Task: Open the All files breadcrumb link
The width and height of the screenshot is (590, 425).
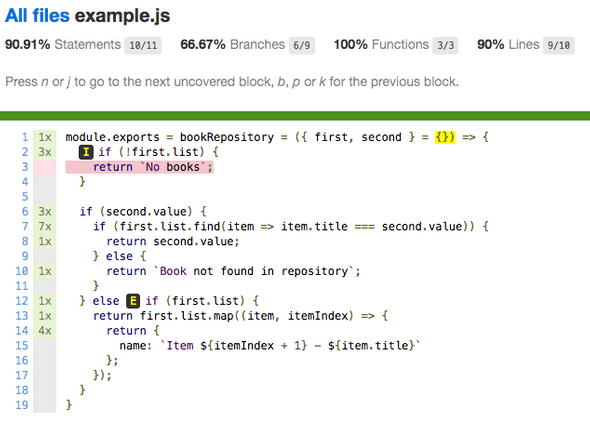Action: click(x=37, y=16)
